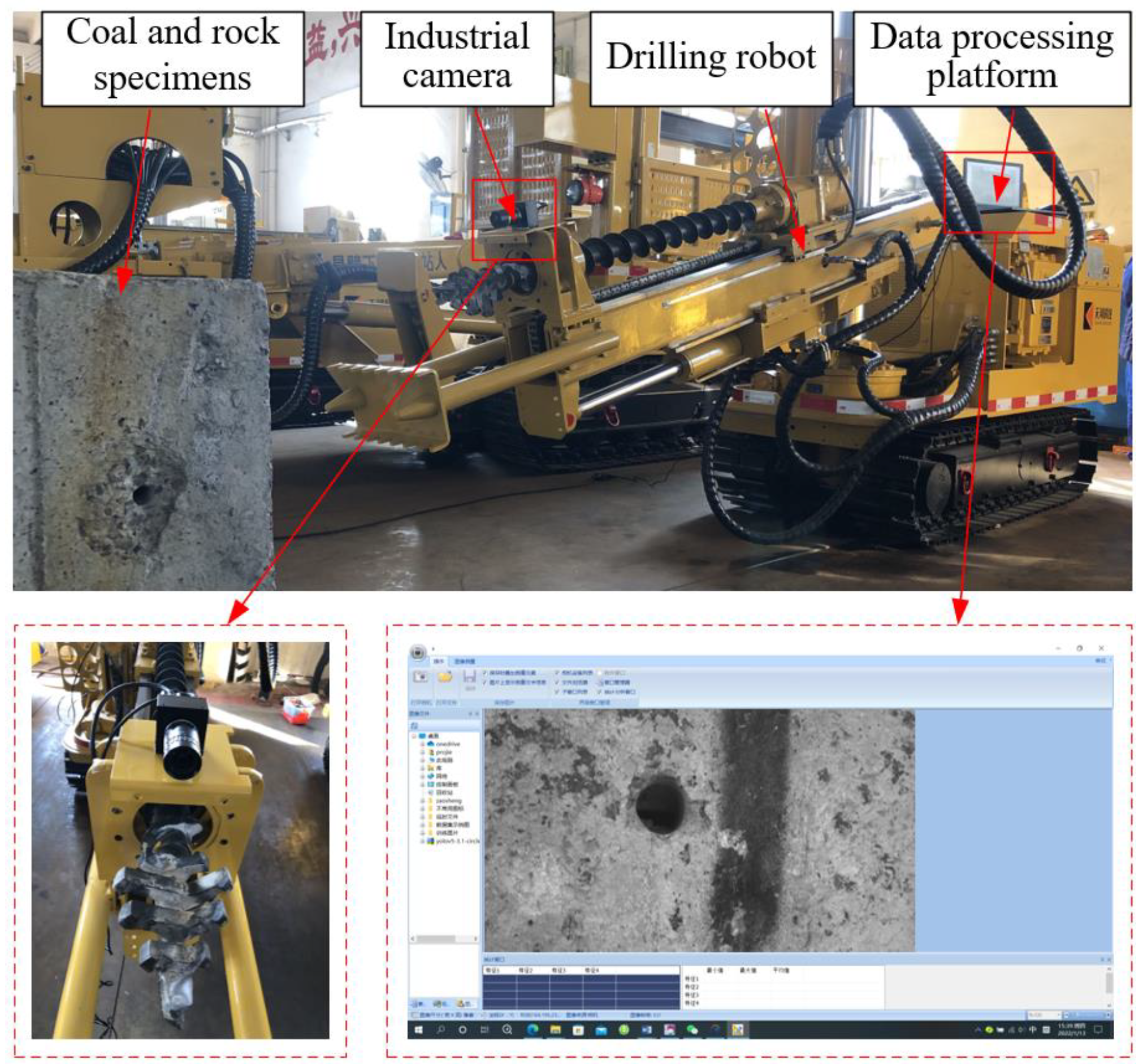Toggle first checkbox in save-image ribbon group
The height and width of the screenshot is (1064, 1143).
[484, 672]
